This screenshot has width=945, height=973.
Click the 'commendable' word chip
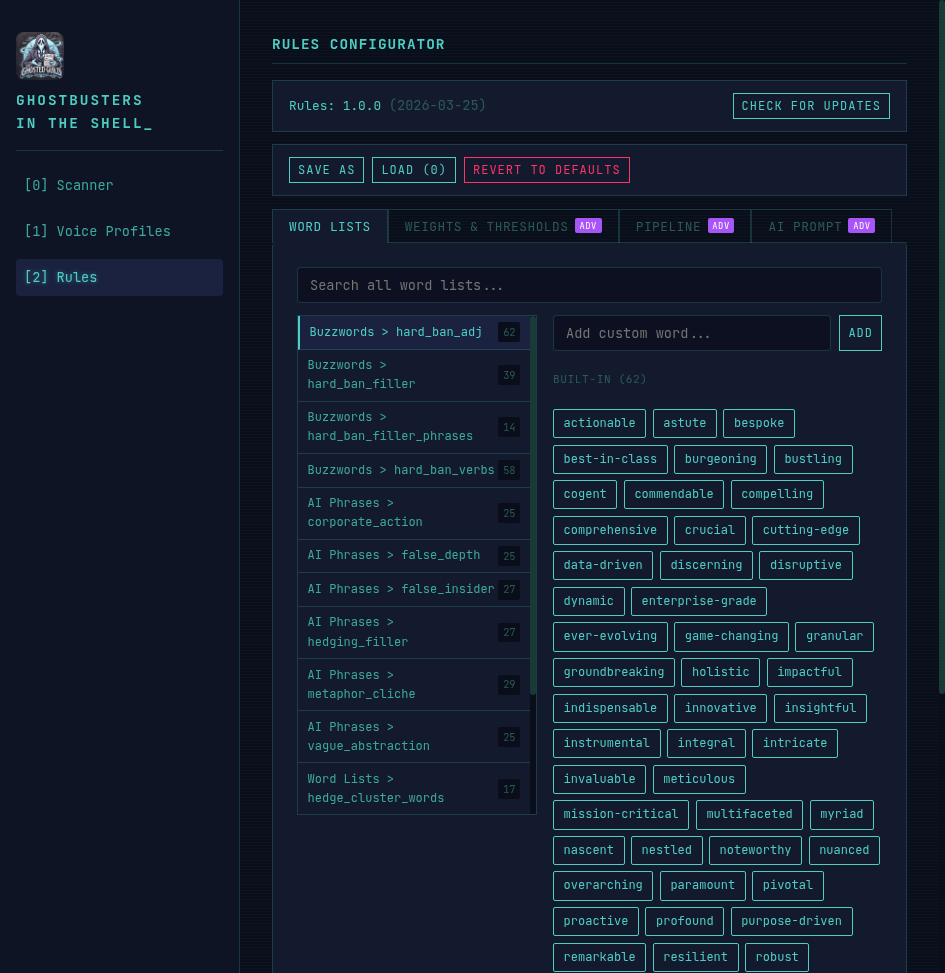[x=674, y=495]
